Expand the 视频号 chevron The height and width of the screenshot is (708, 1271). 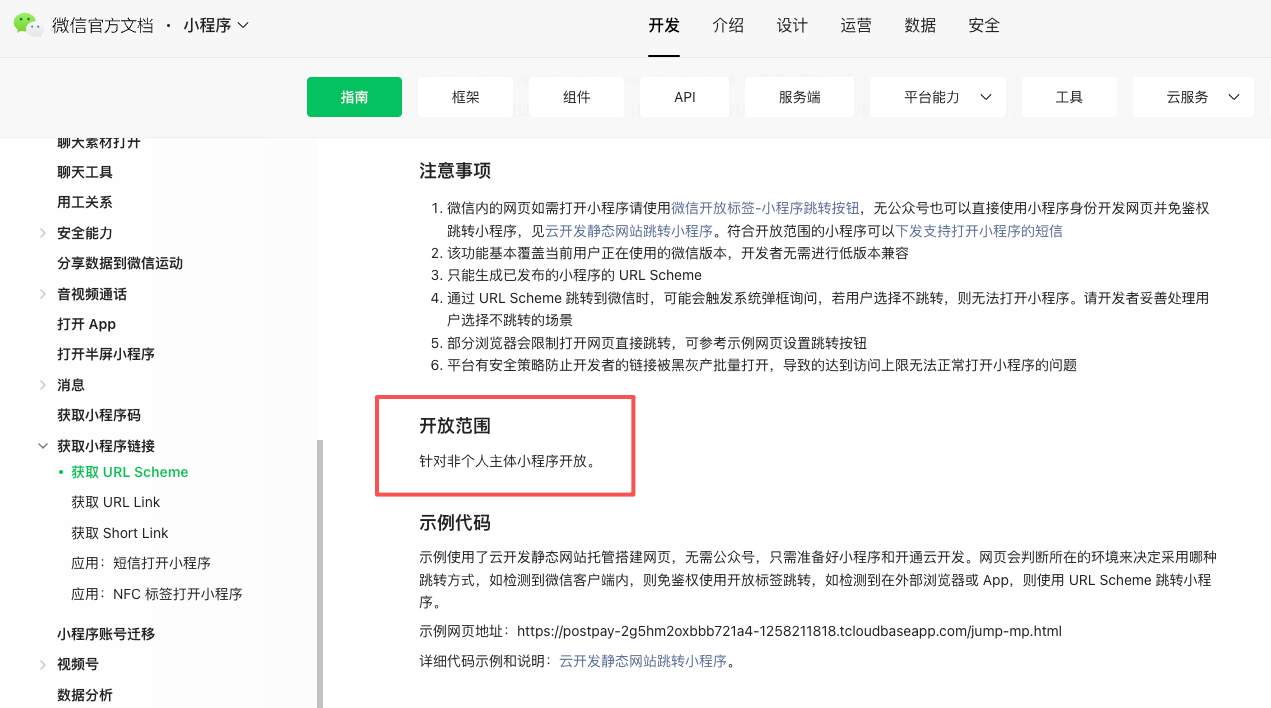pos(43,665)
